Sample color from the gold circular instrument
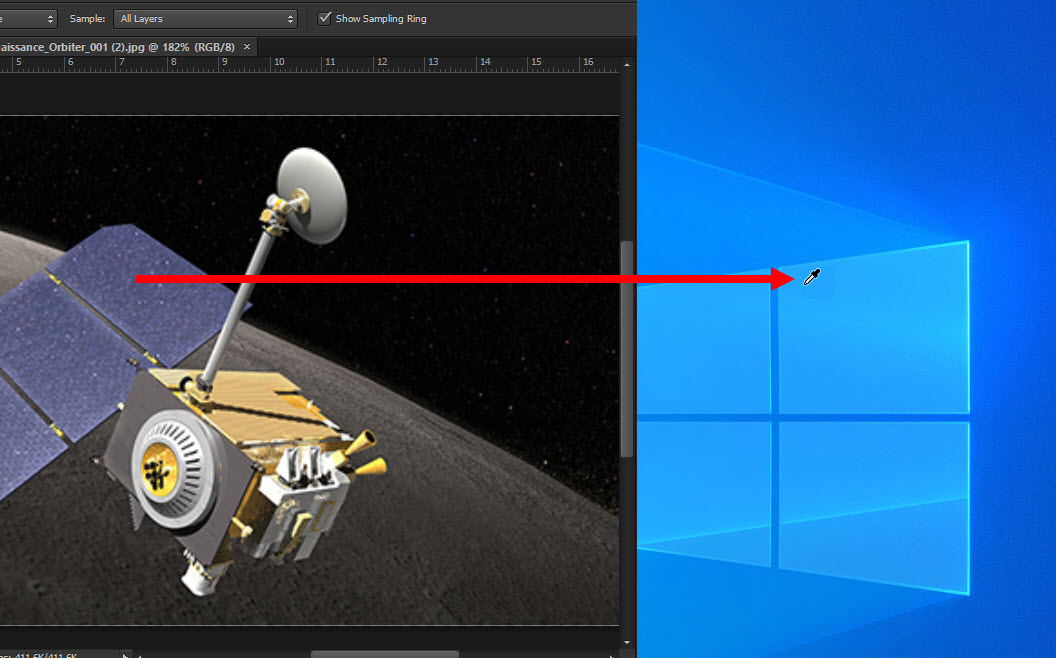 pos(160,468)
